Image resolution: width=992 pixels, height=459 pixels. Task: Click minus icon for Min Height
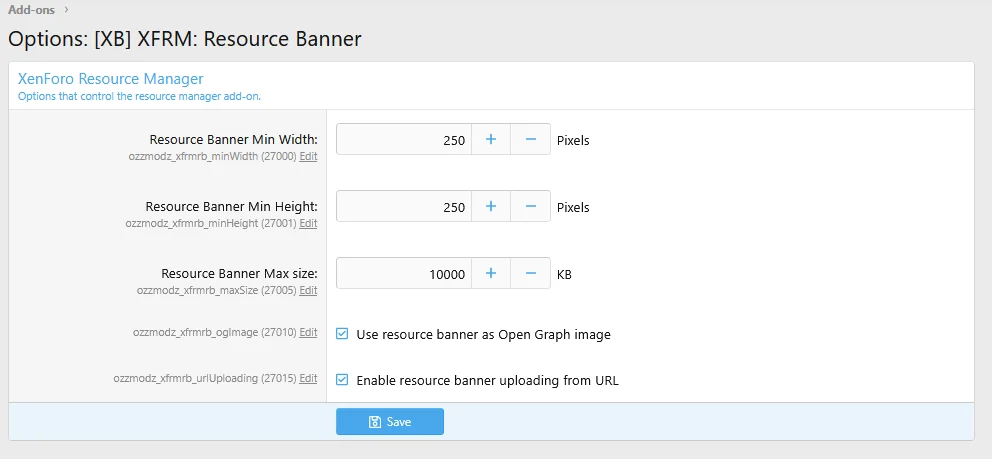[530, 207]
